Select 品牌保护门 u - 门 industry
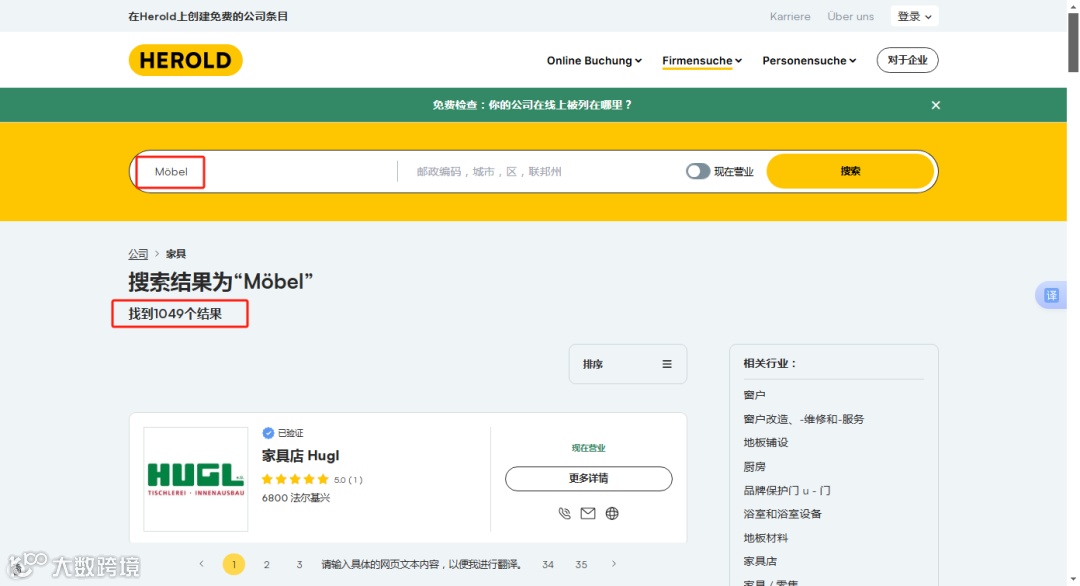 (787, 490)
